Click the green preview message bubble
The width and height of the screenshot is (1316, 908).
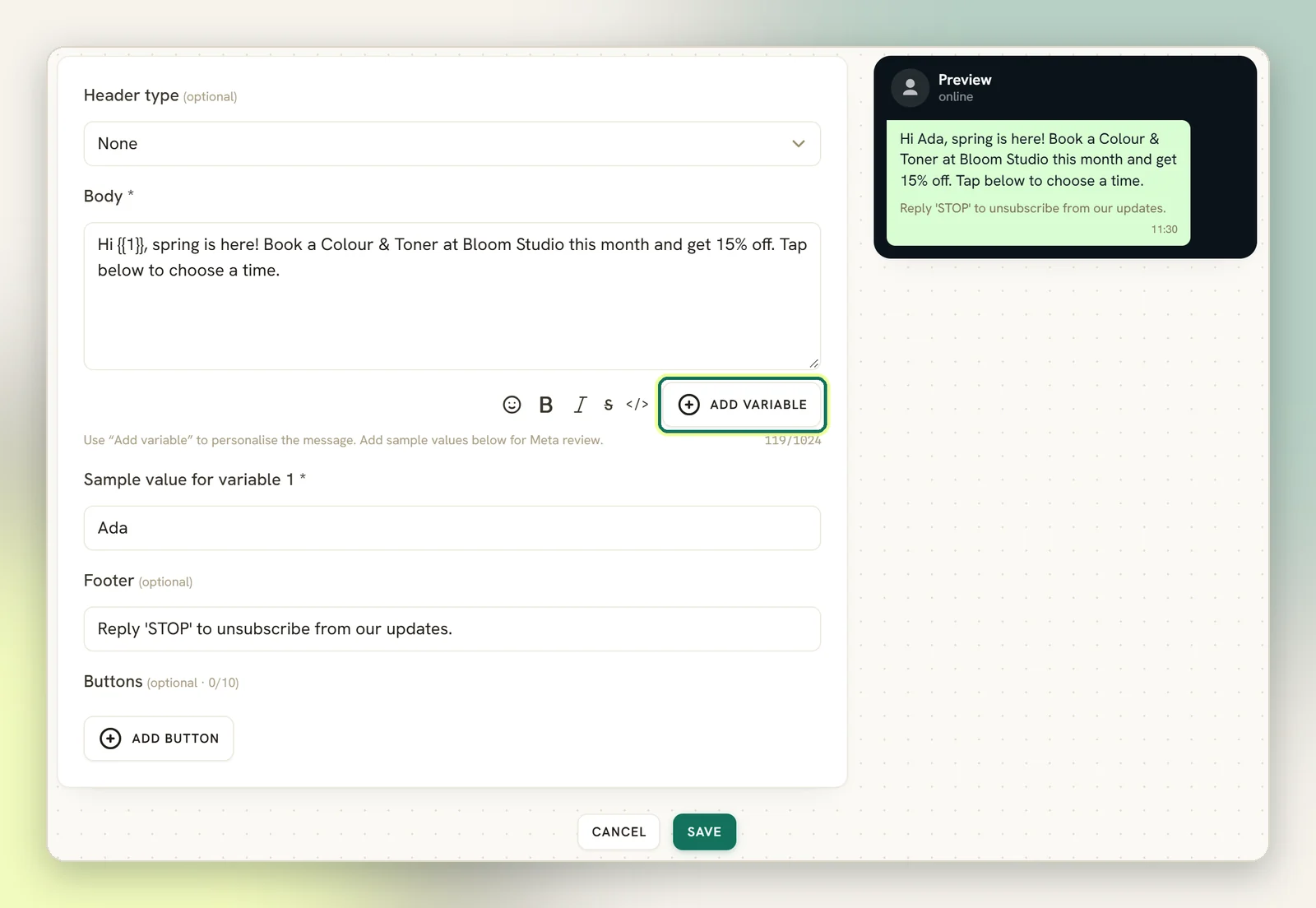[x=1038, y=183]
